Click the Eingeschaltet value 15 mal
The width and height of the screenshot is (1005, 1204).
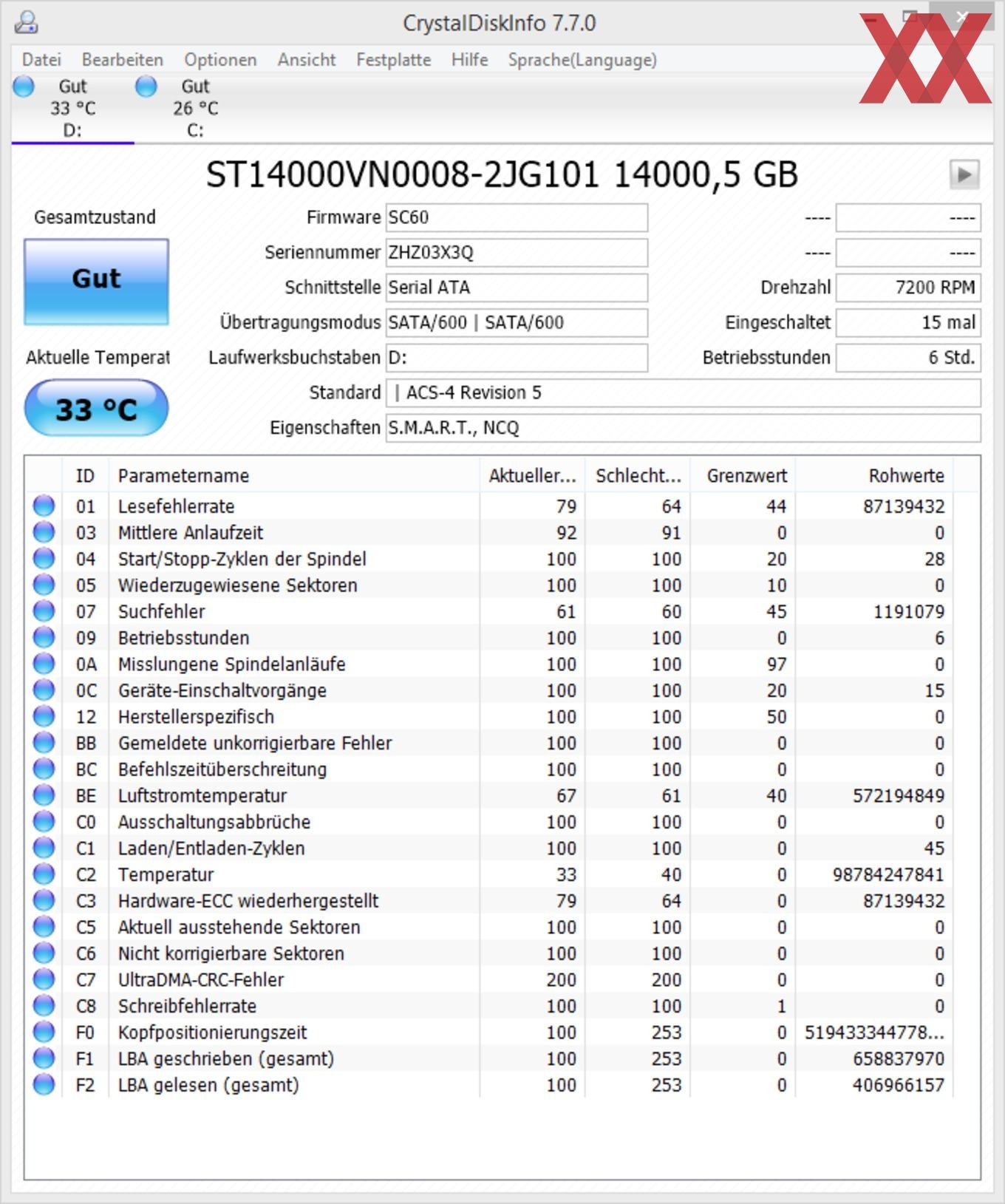pyautogui.click(x=908, y=322)
